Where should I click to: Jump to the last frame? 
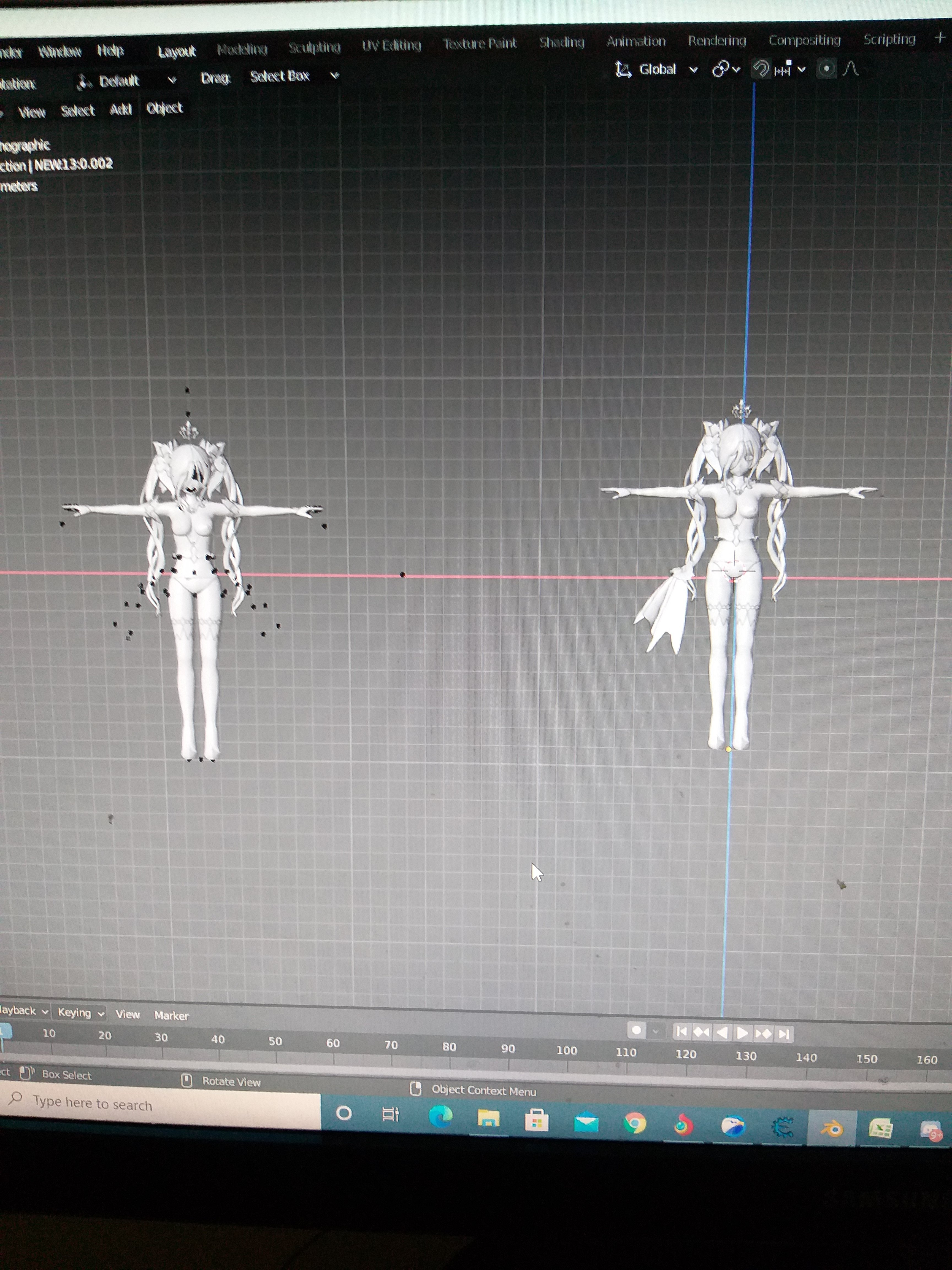tap(784, 1035)
